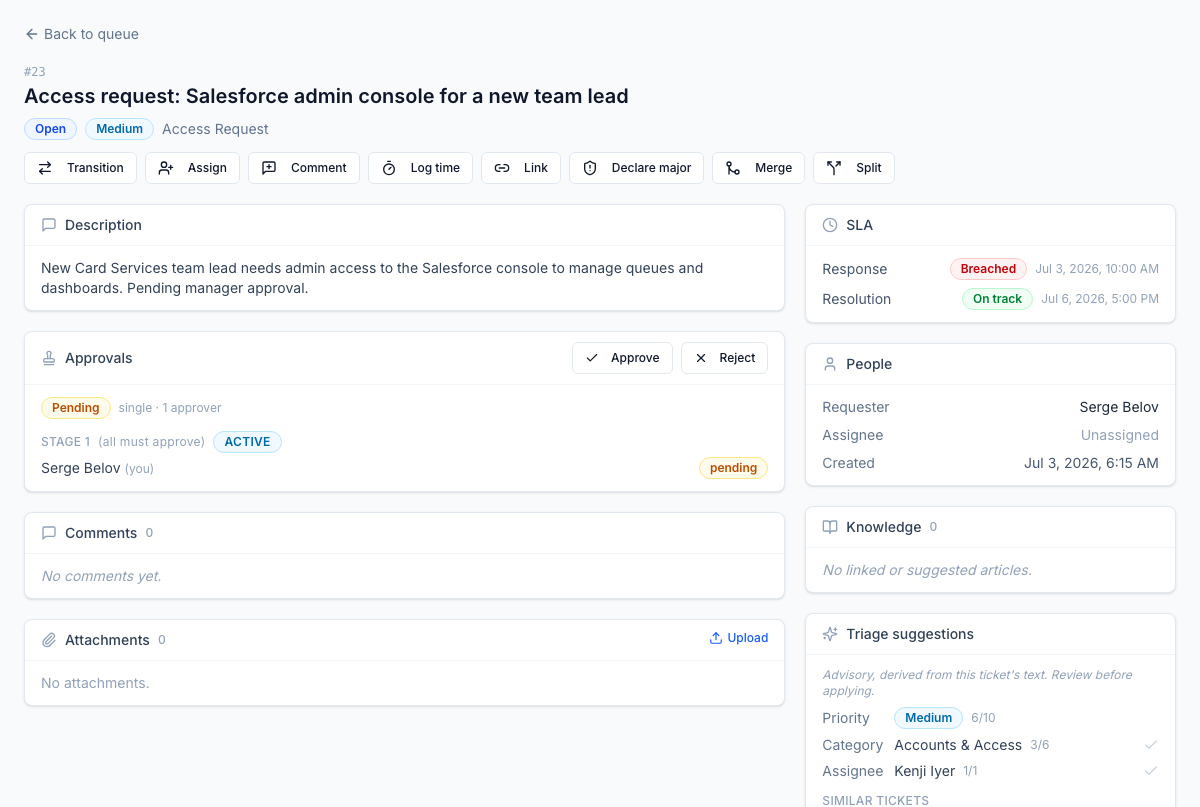Click the ticket title heading
1200x807 pixels.
(326, 96)
